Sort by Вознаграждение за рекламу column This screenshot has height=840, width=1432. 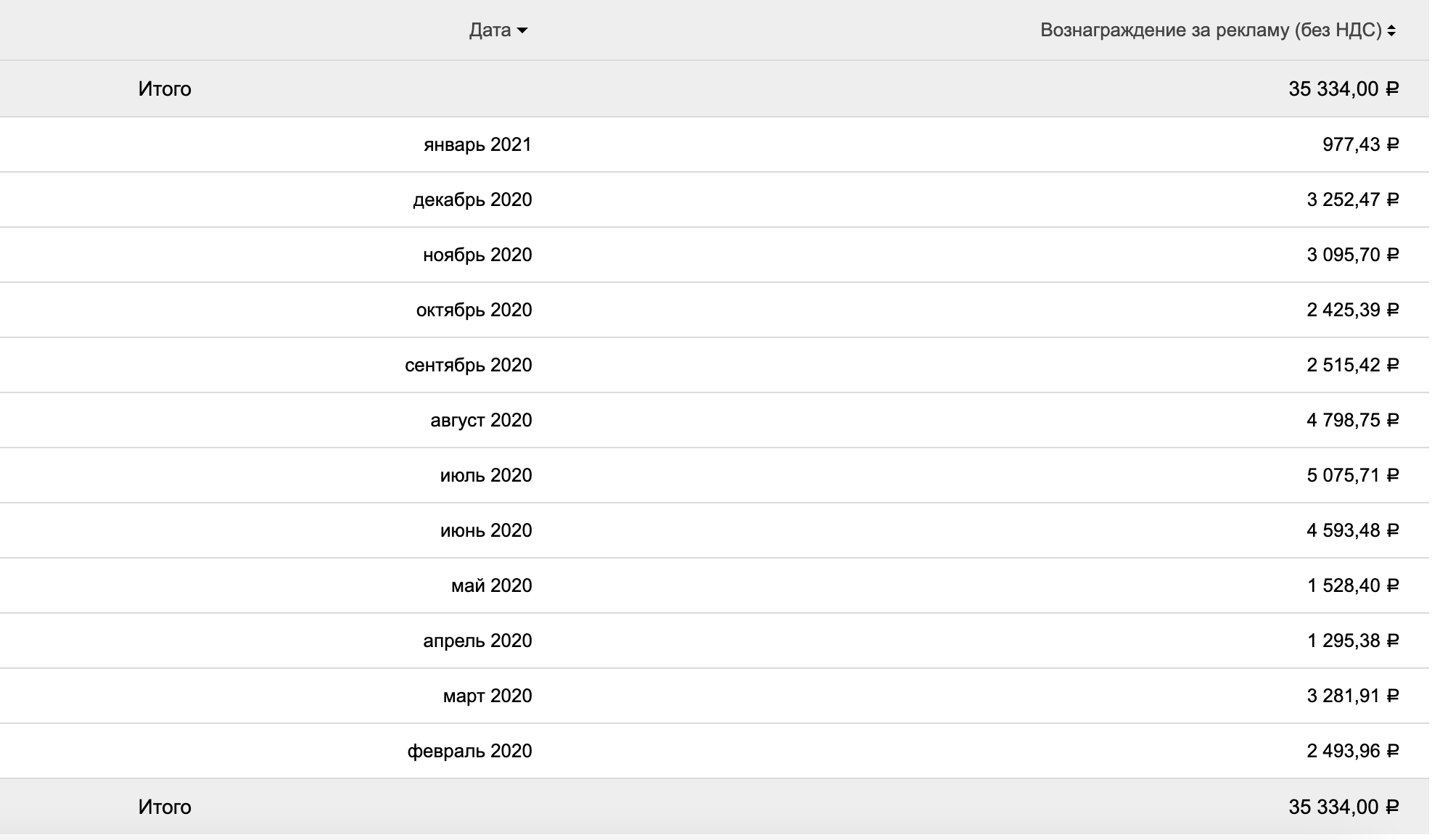click(1210, 30)
